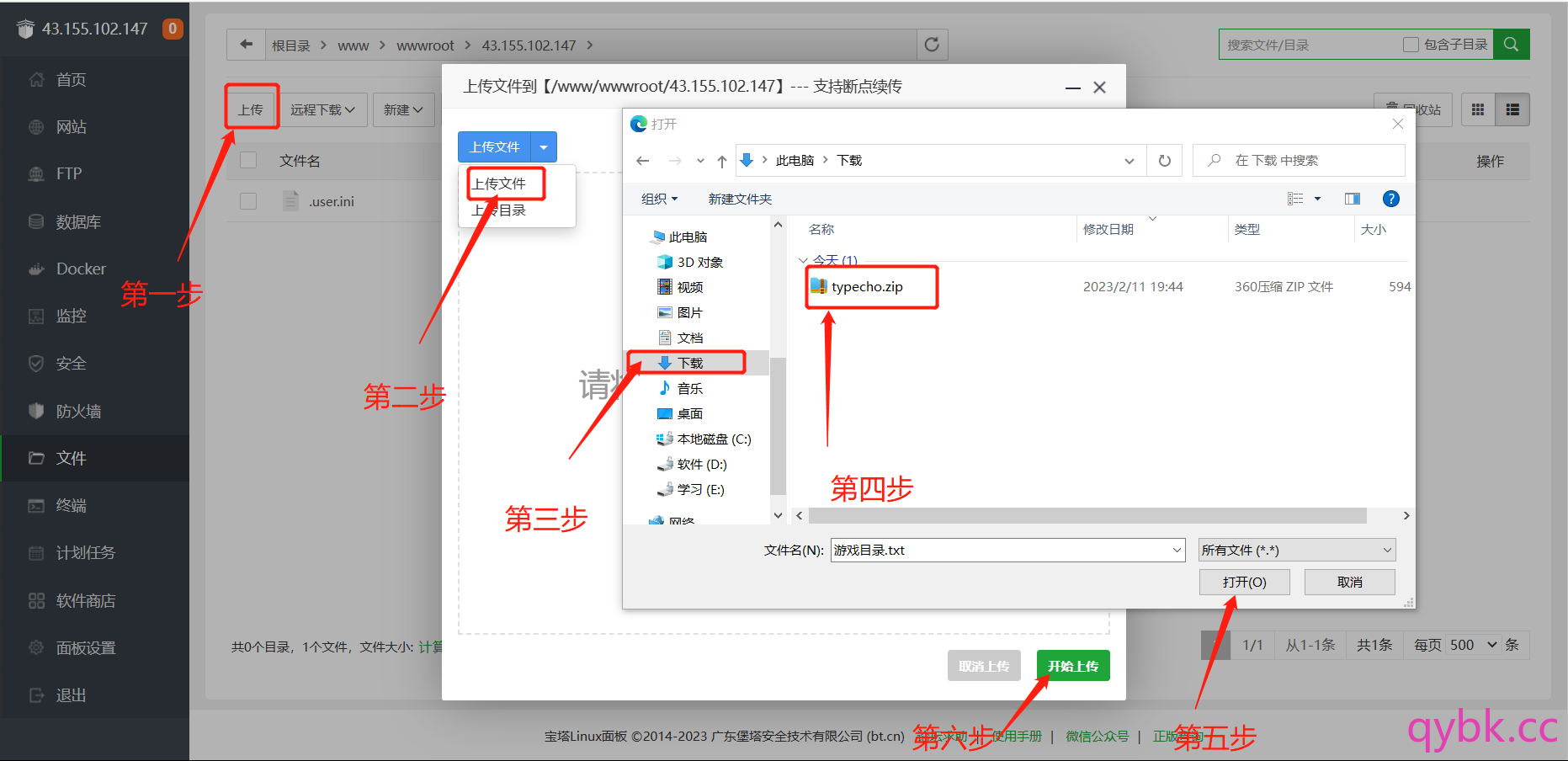Screen dimensions: 1568x761
Task: Click the 取消上传 button
Action: tap(984, 666)
